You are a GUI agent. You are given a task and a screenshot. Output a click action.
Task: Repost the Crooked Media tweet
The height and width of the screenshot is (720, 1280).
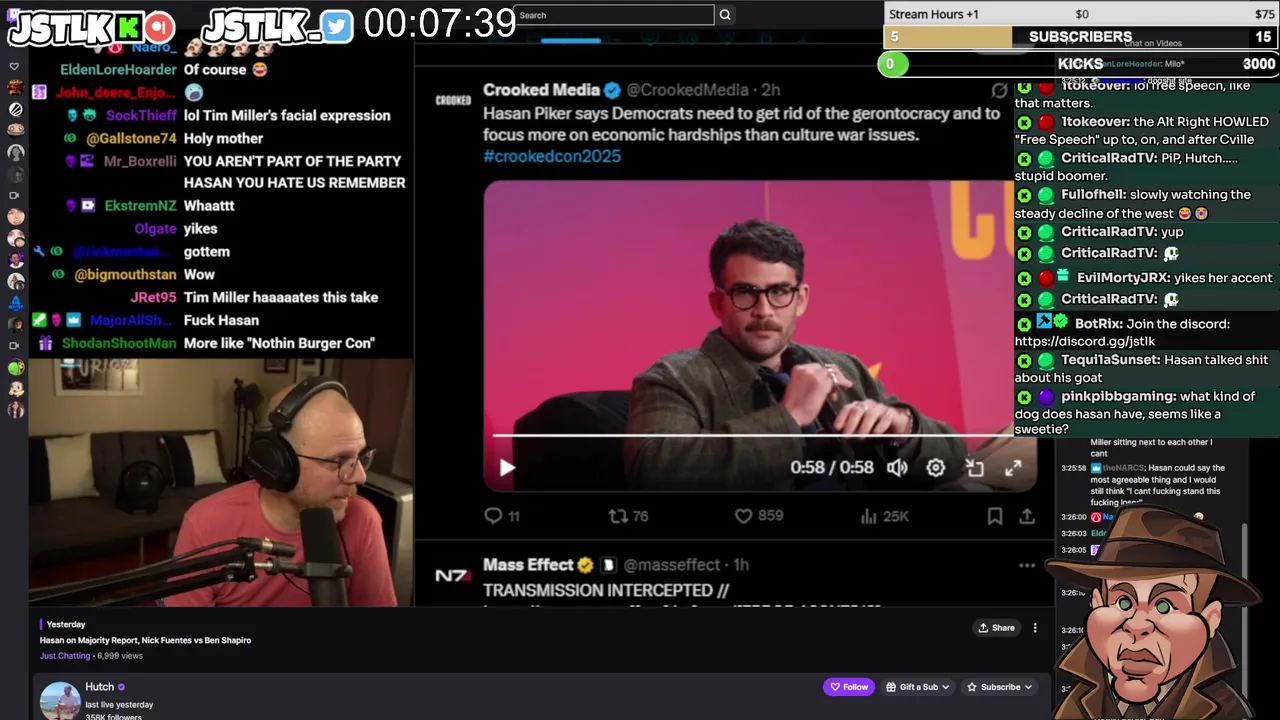point(629,516)
